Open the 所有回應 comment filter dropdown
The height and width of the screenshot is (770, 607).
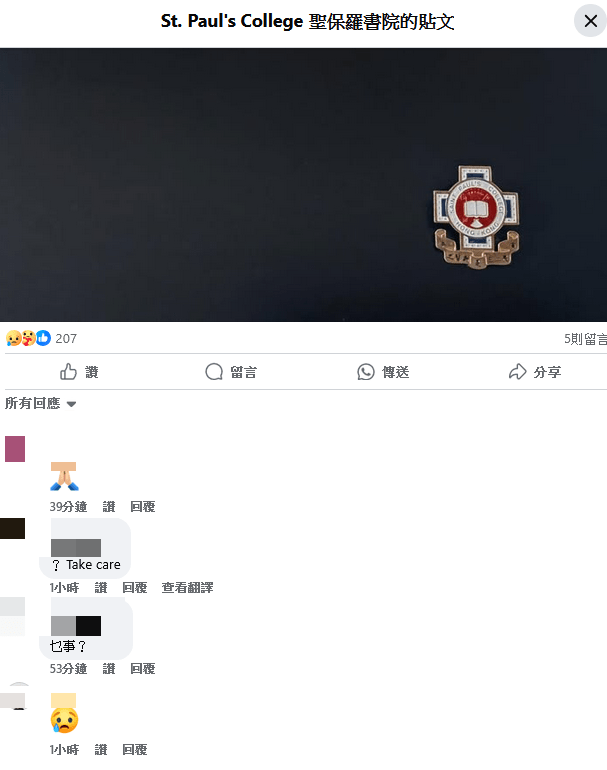click(40, 404)
